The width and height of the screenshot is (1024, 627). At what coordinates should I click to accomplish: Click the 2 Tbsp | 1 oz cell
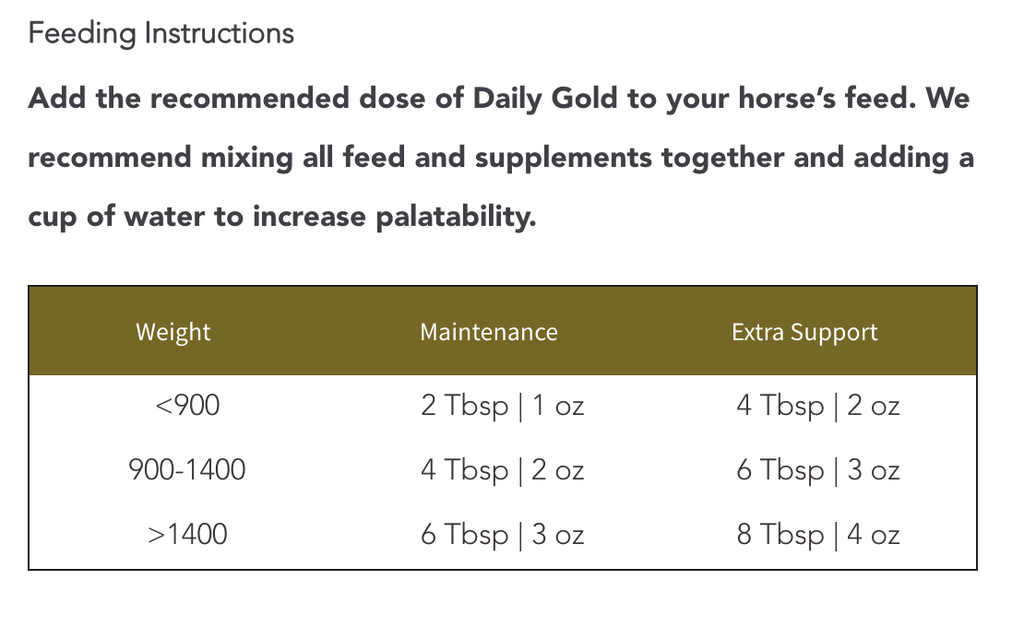[502, 406]
